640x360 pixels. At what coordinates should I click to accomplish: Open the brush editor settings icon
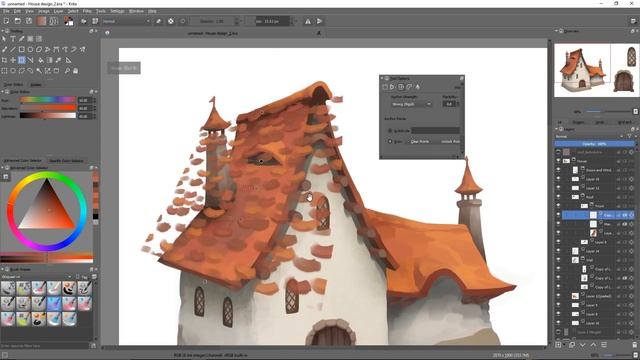[x=84, y=21]
